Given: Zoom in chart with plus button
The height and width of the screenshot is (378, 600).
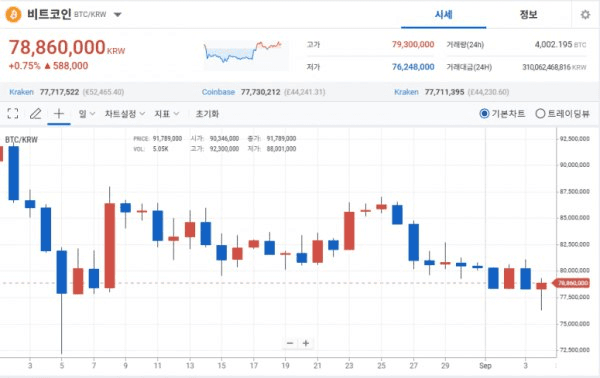Looking at the screenshot, I should 306,343.
